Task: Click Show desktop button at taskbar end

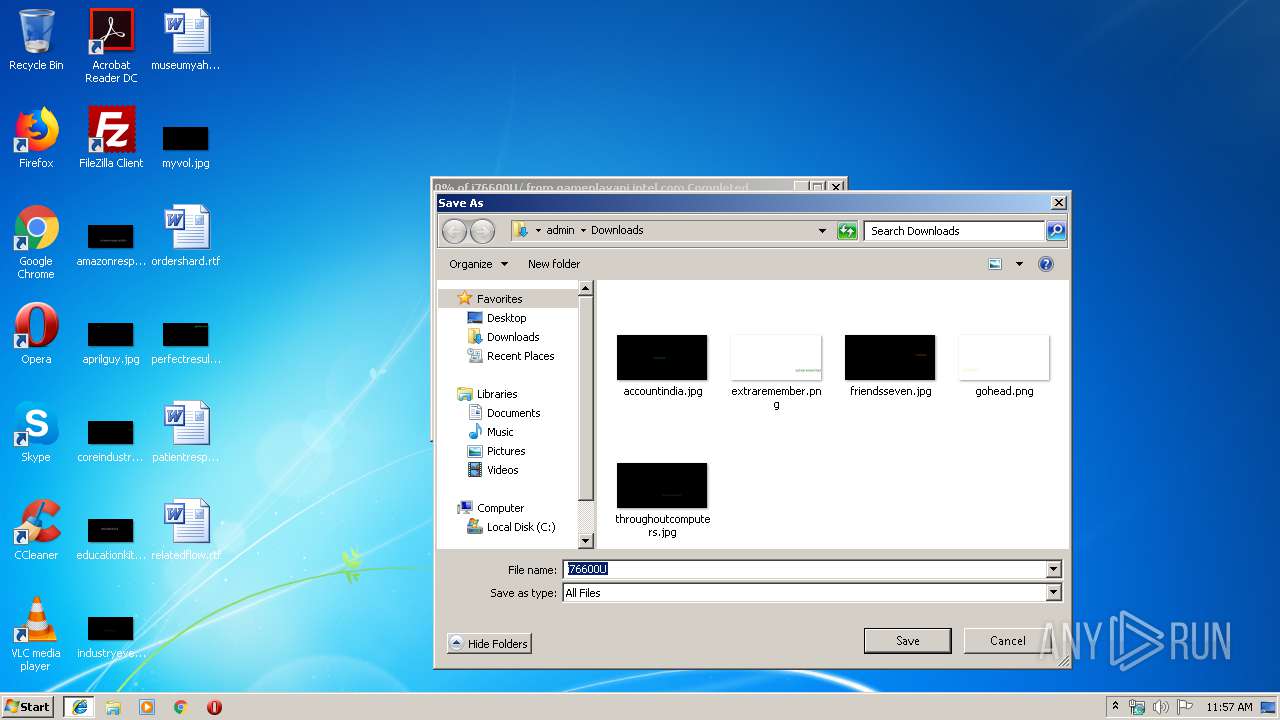Action: [1270, 707]
